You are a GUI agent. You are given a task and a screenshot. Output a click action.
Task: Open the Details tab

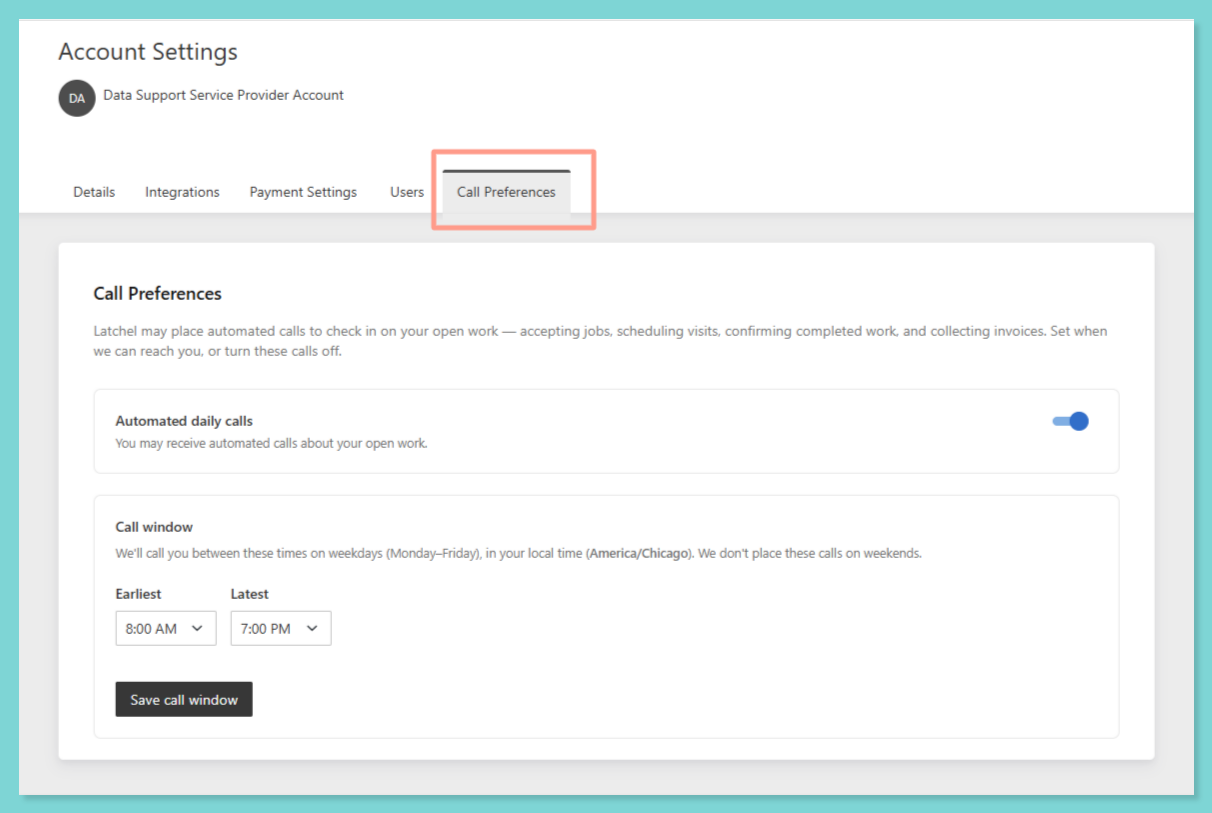94,192
